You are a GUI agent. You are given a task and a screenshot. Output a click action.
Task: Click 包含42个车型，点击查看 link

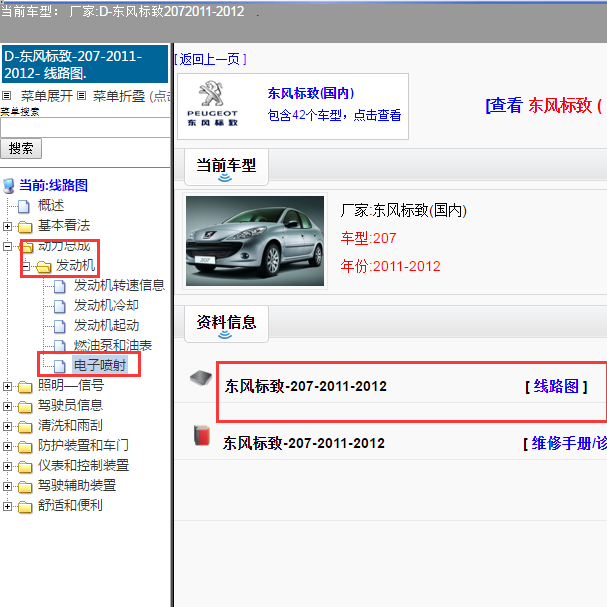pyautogui.click(x=334, y=115)
